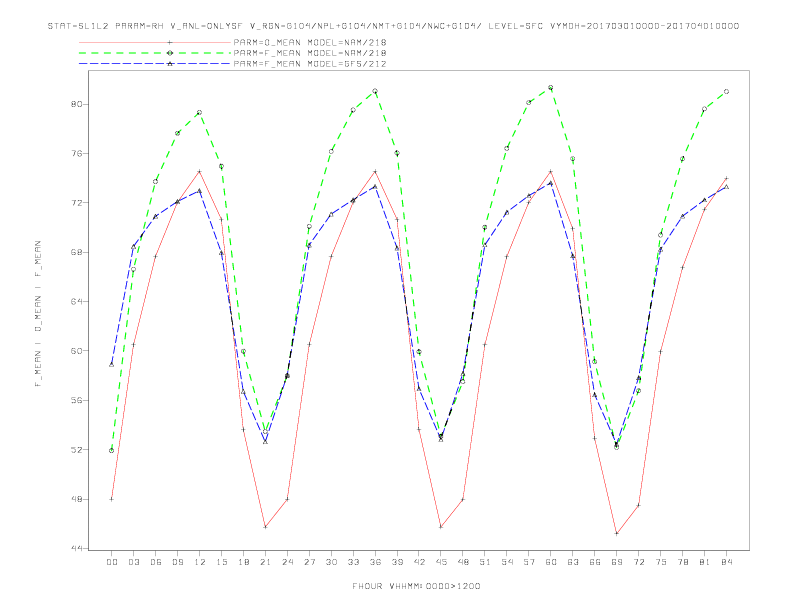Click the vertical axis title F_MEAN | O_MEAN | F_MEAN
The image size is (792, 612).
pyautogui.click(x=38, y=314)
